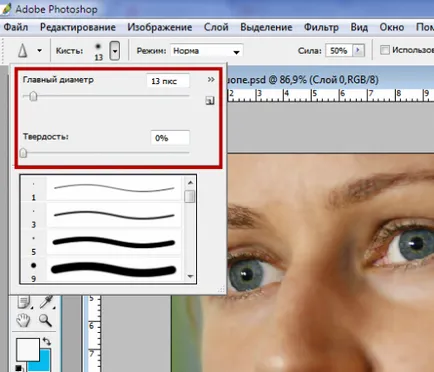This screenshot has width=434, height=372.
Task: Click the Твердость percentage field
Action: pyautogui.click(x=170, y=138)
